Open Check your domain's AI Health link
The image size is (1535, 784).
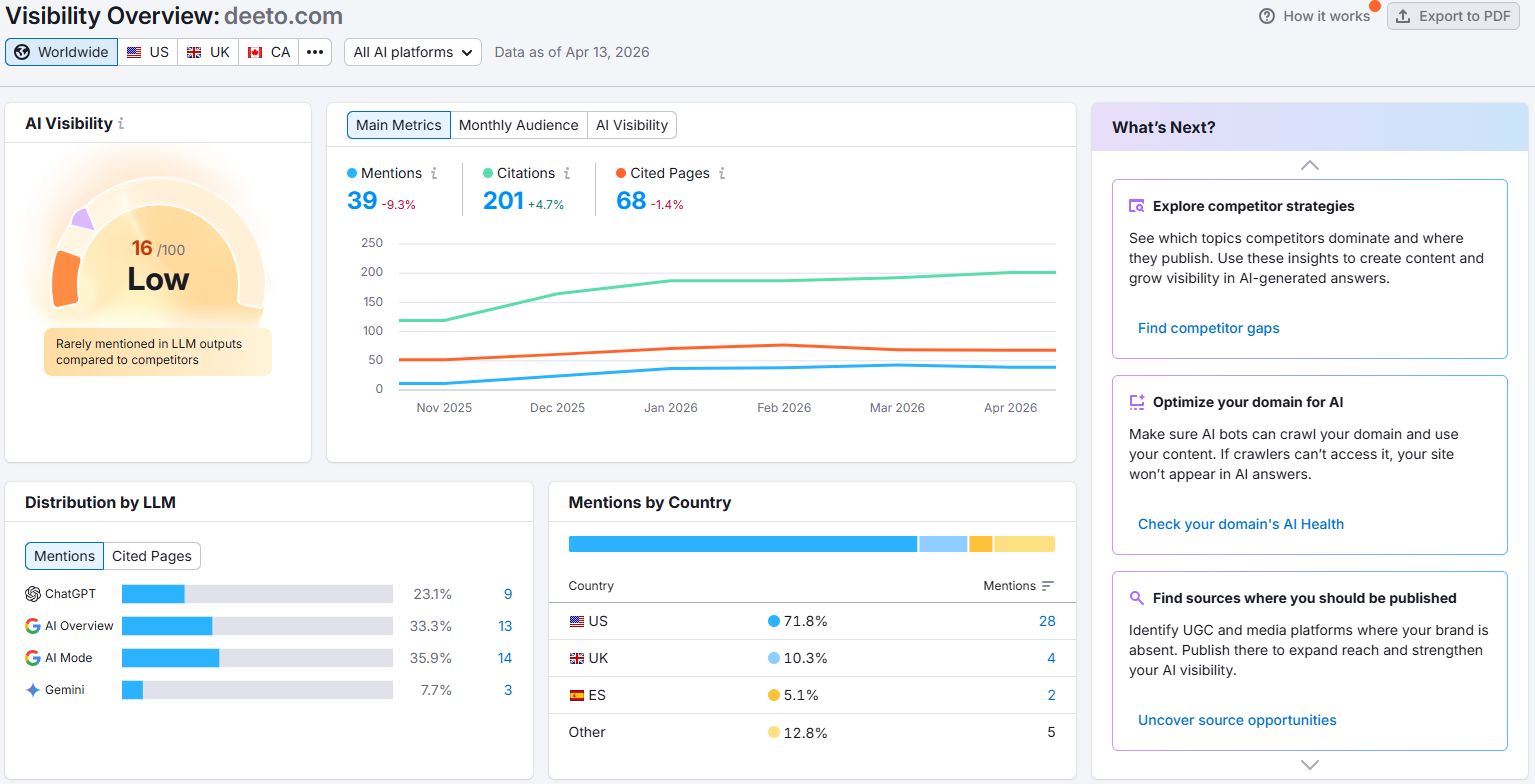[x=1241, y=524]
